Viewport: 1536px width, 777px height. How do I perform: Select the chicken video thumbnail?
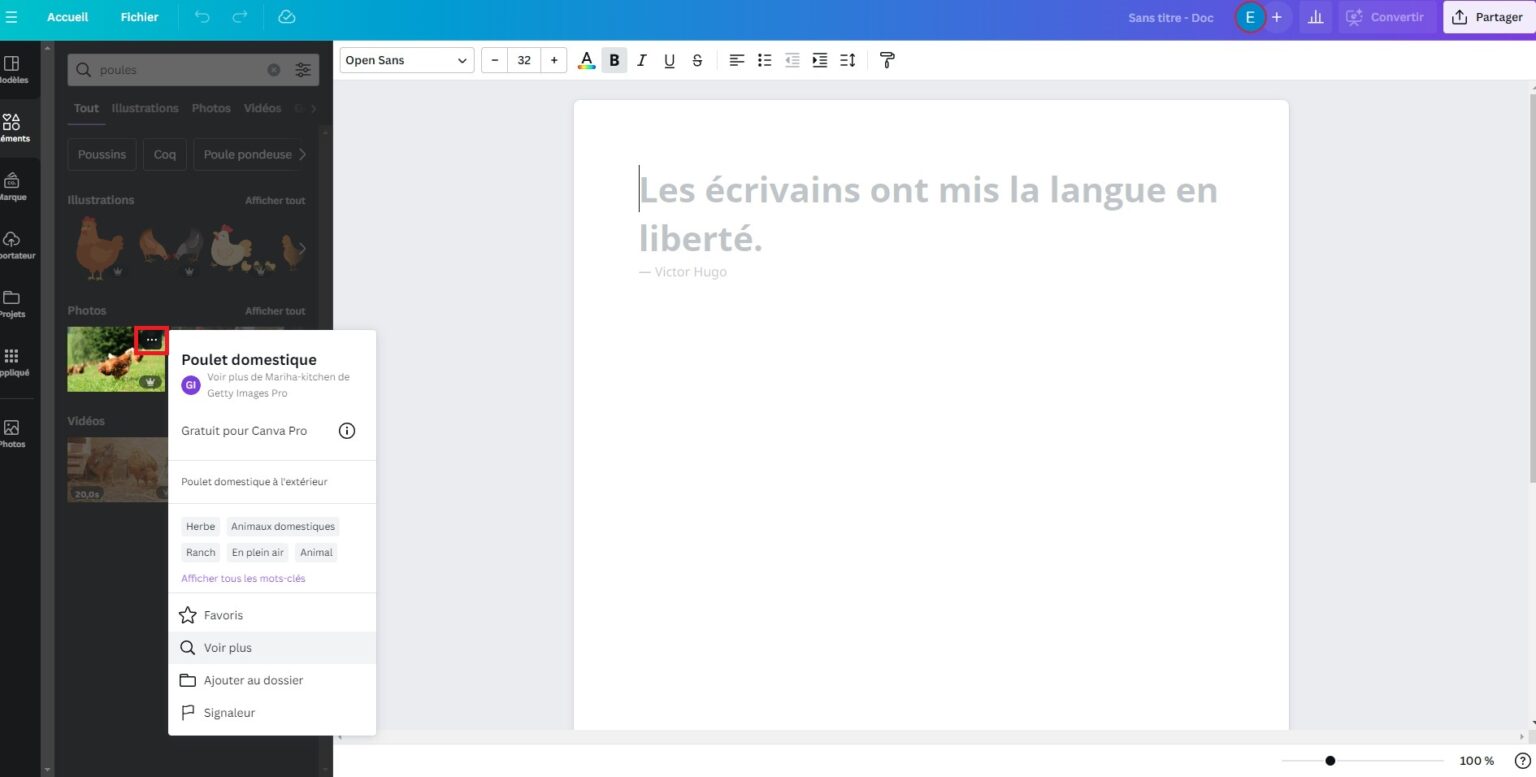(x=117, y=469)
